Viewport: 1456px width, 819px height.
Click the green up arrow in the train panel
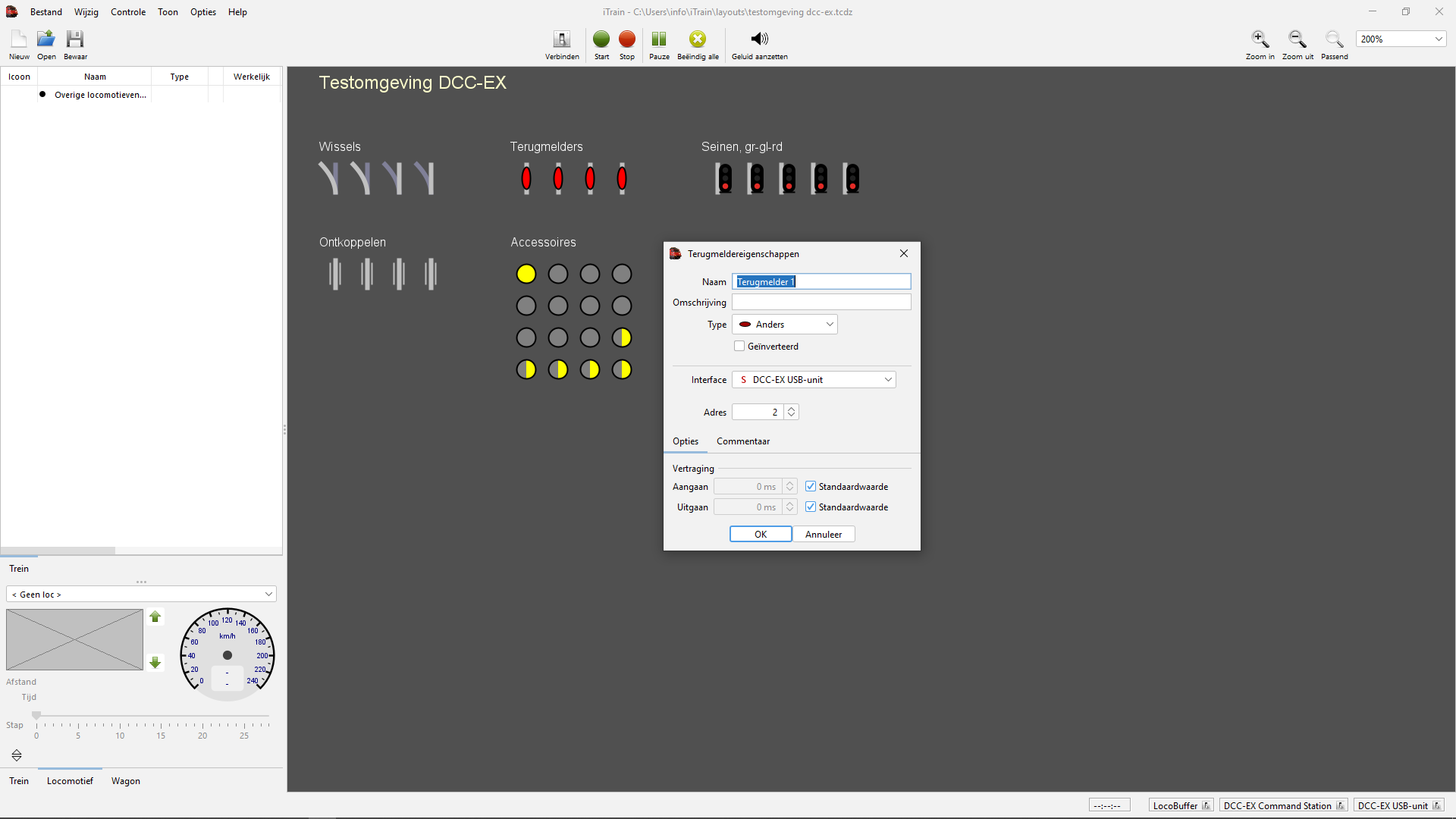click(x=155, y=617)
